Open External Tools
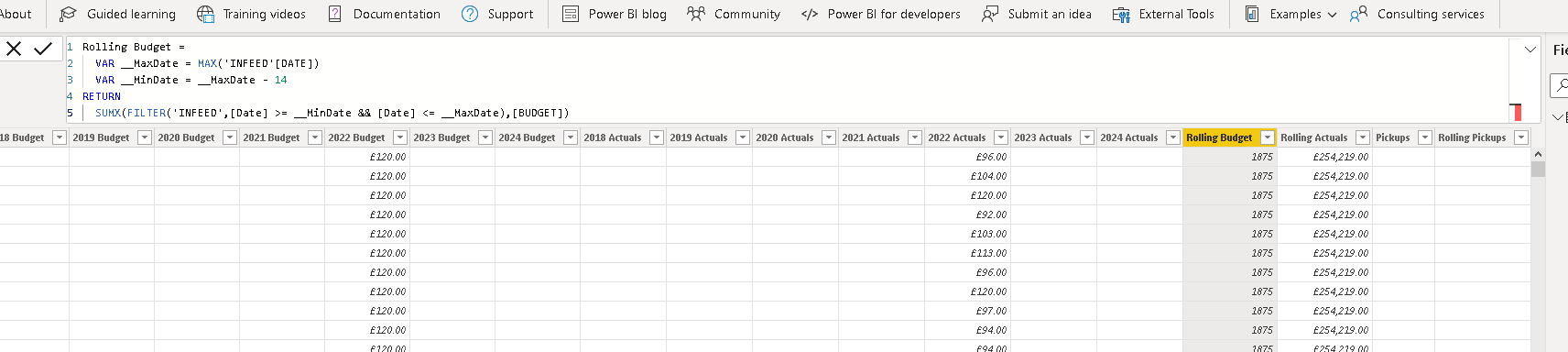The image size is (1568, 352). 1163,14
